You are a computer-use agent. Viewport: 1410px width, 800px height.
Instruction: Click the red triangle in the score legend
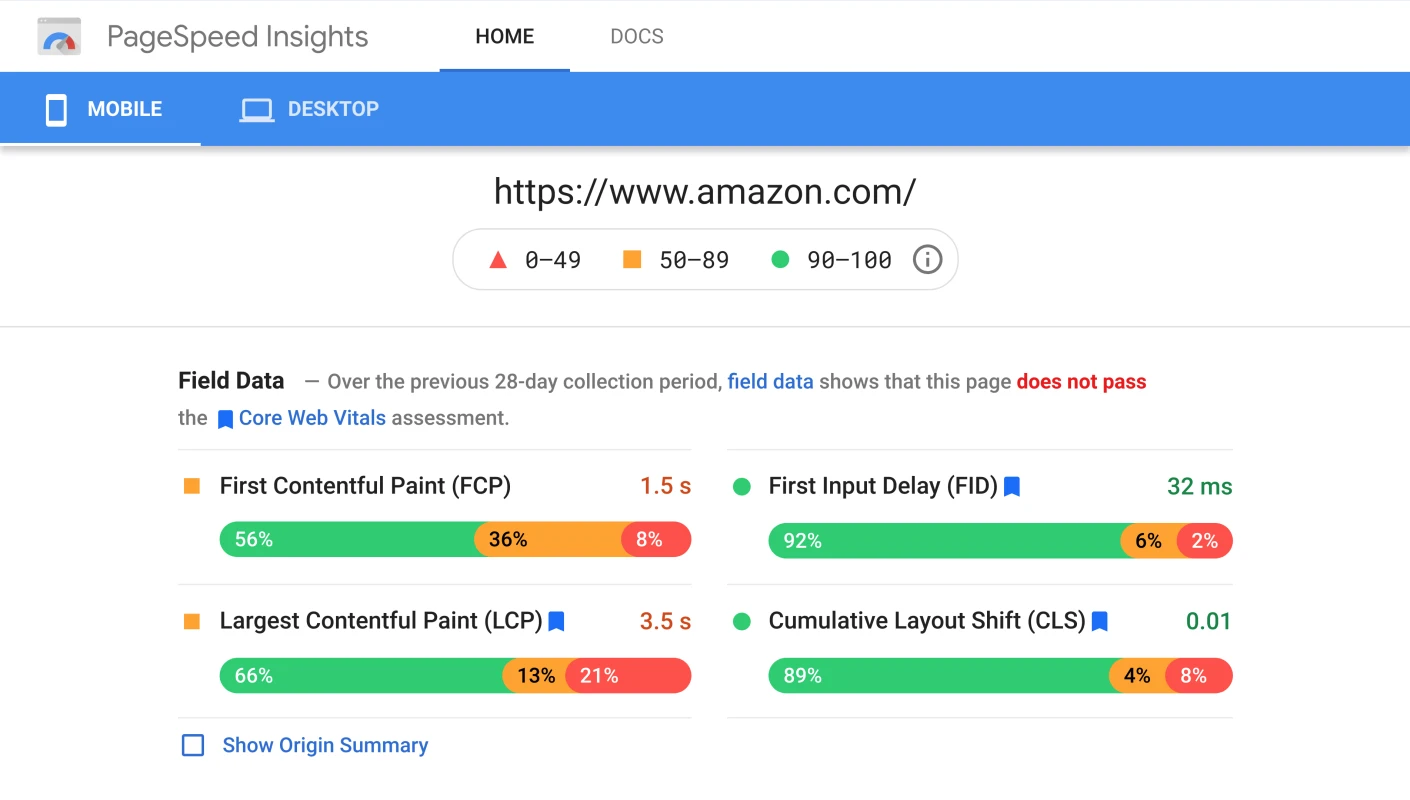click(497, 259)
